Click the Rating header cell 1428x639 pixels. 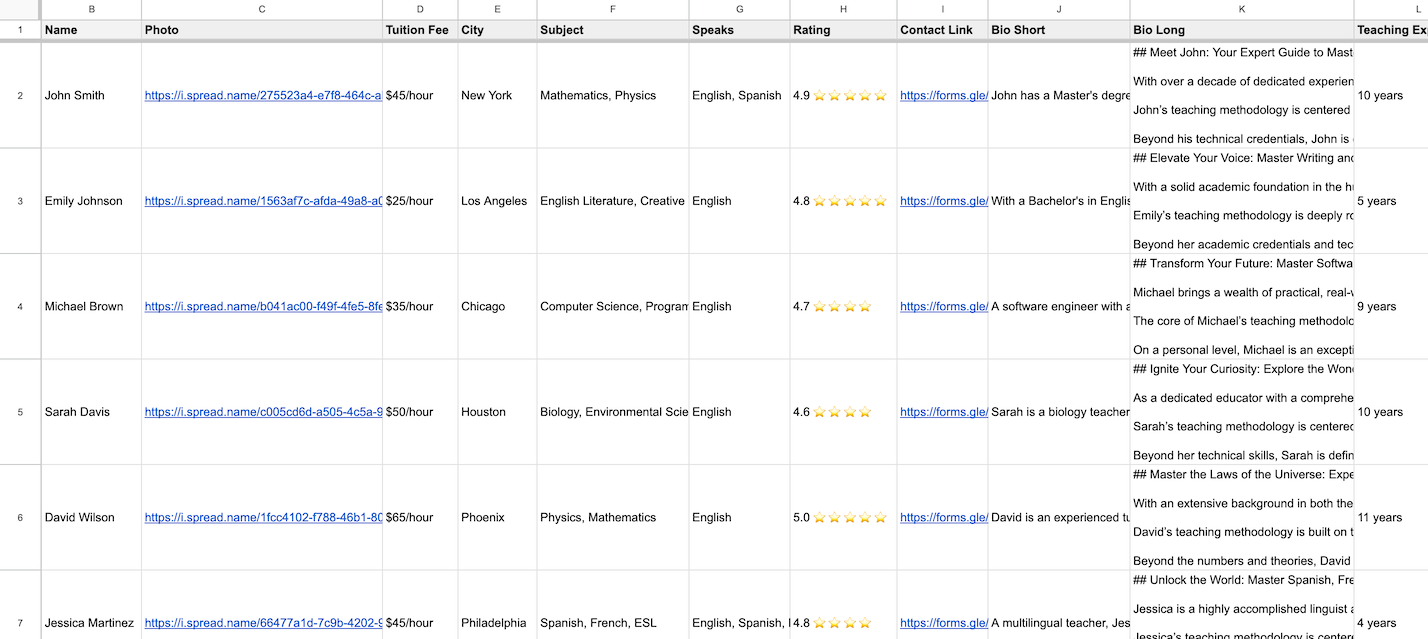point(843,30)
